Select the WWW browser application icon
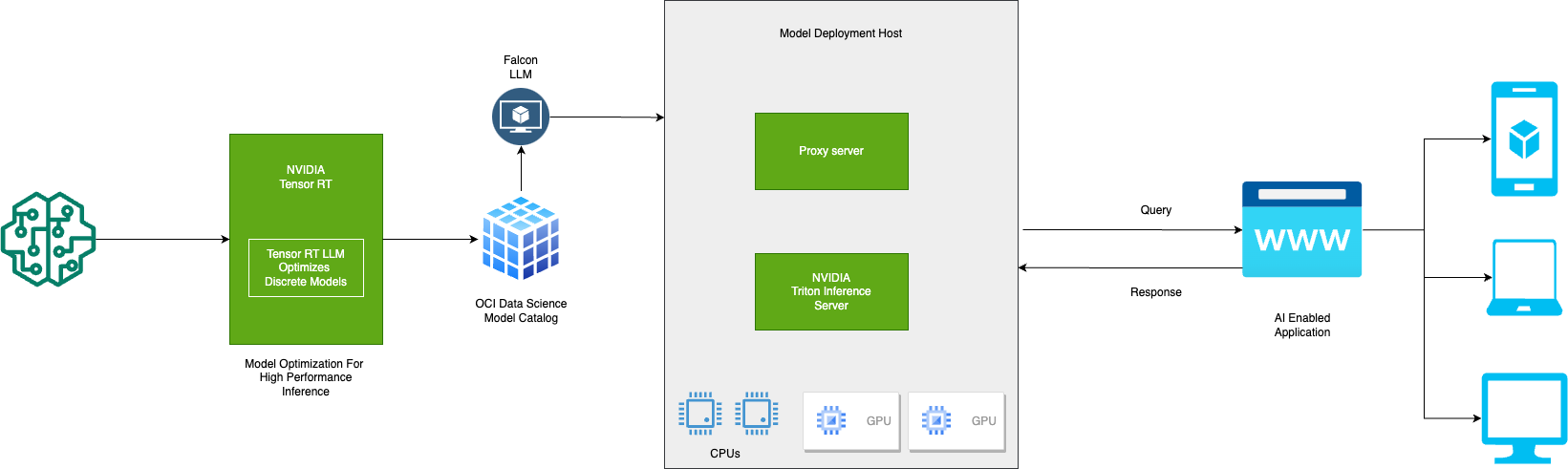 pyautogui.click(x=1301, y=229)
